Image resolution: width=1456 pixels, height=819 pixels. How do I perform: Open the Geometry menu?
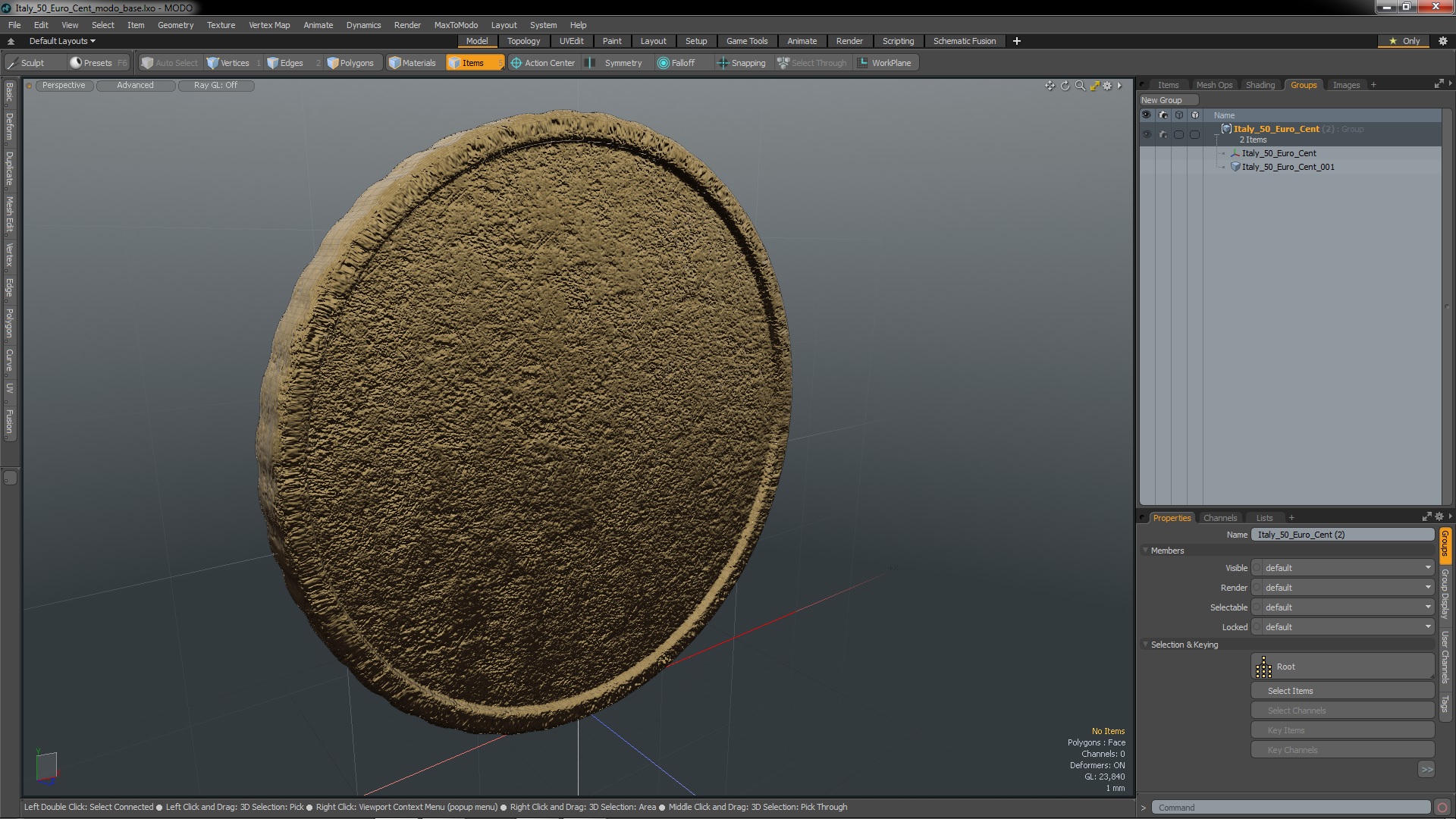click(175, 25)
